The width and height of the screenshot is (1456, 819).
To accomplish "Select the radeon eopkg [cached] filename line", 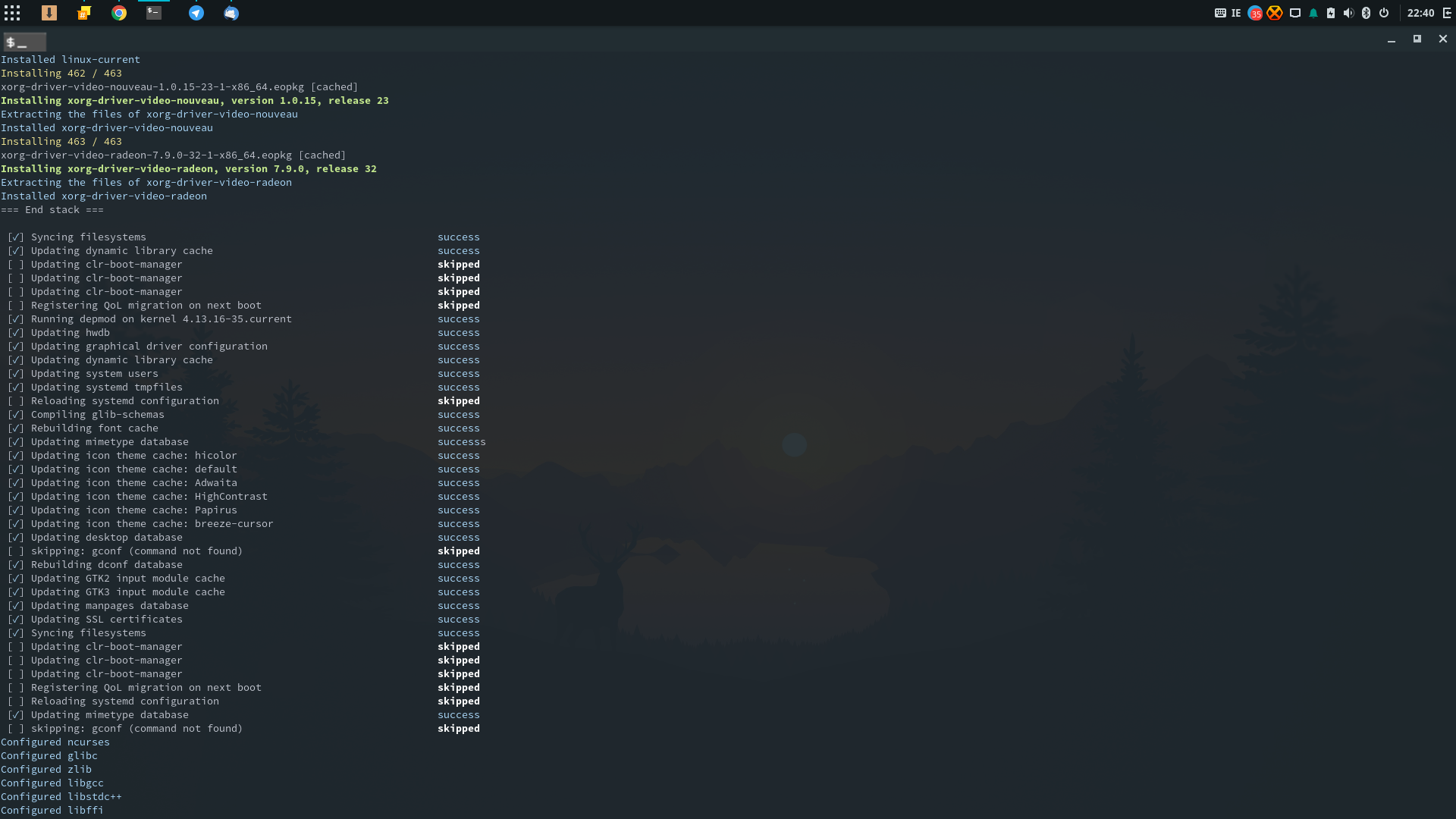I will (x=174, y=155).
